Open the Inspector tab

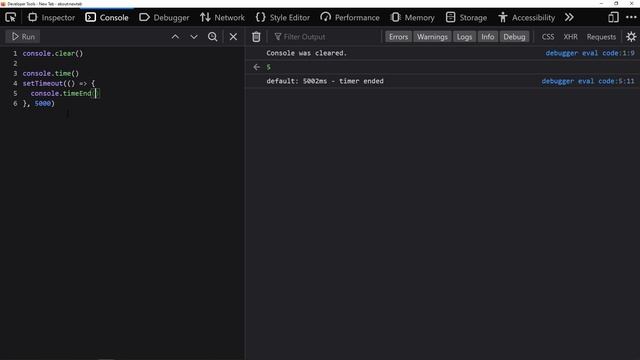point(51,18)
